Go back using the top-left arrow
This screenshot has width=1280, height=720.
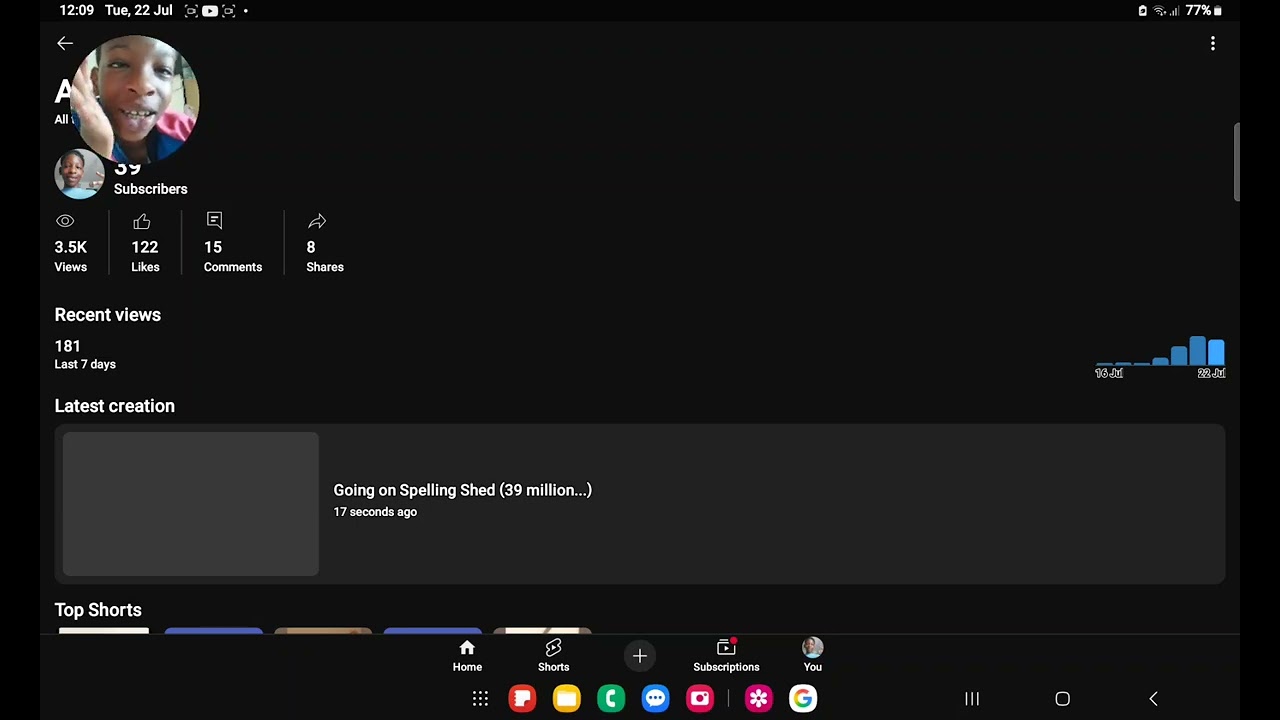click(65, 43)
